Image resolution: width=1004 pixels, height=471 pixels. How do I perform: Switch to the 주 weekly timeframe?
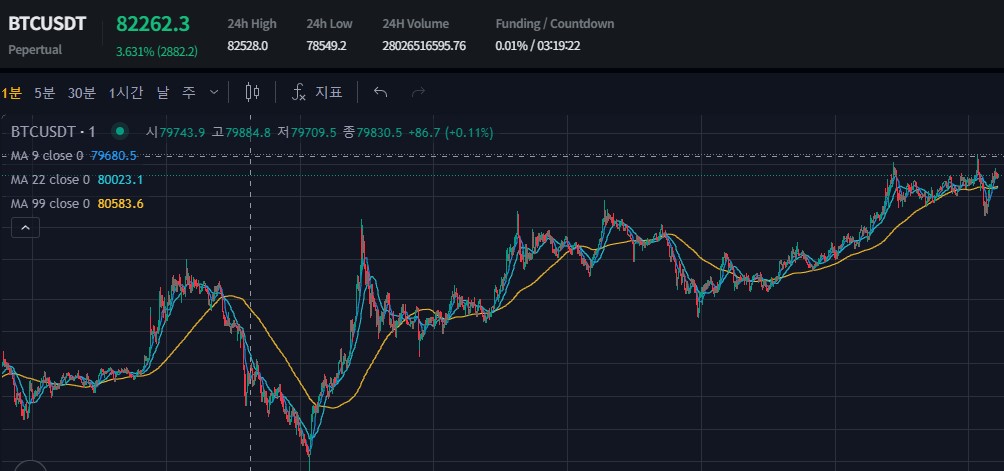[x=188, y=93]
